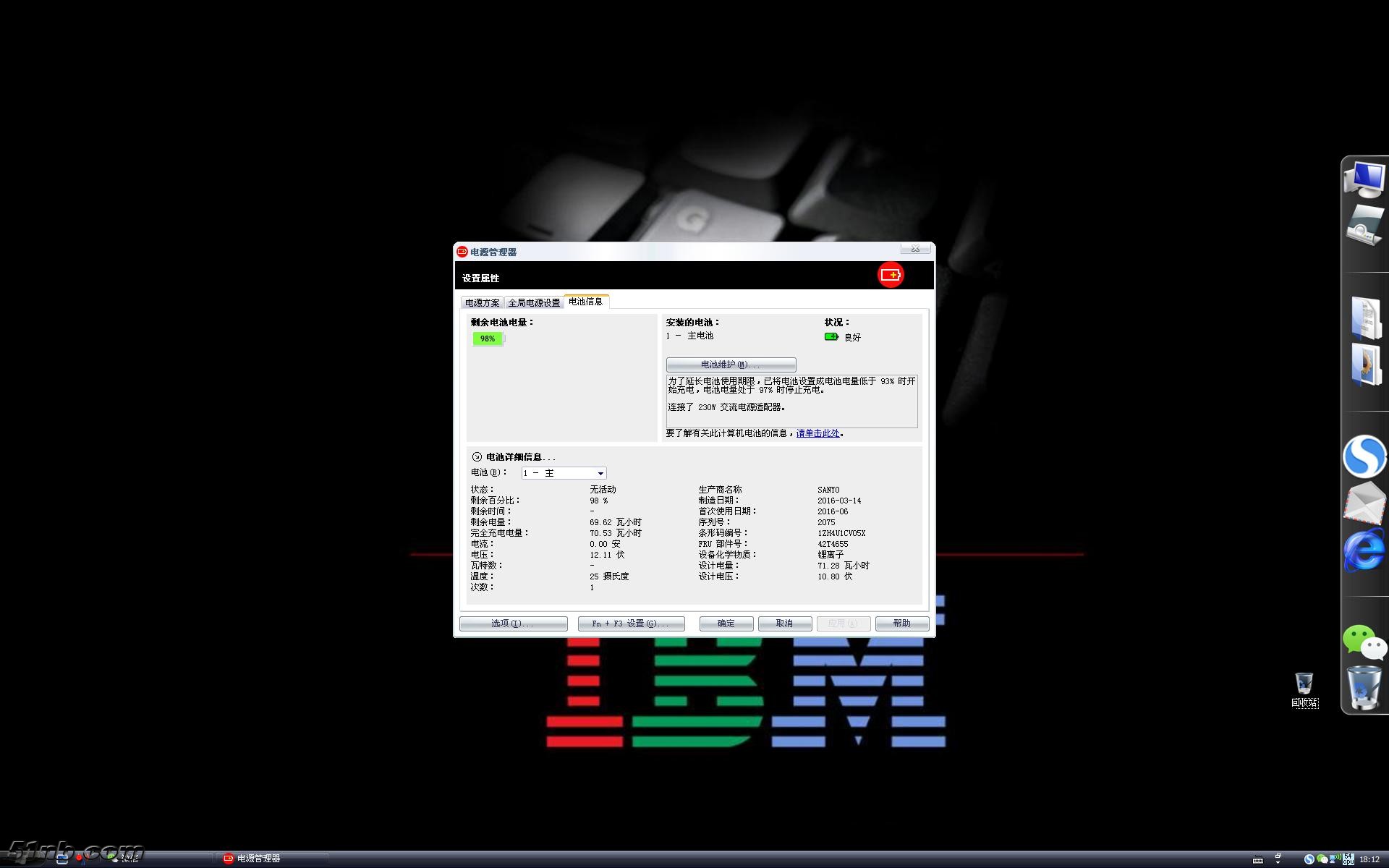Click the 确定 button

[x=726, y=624]
